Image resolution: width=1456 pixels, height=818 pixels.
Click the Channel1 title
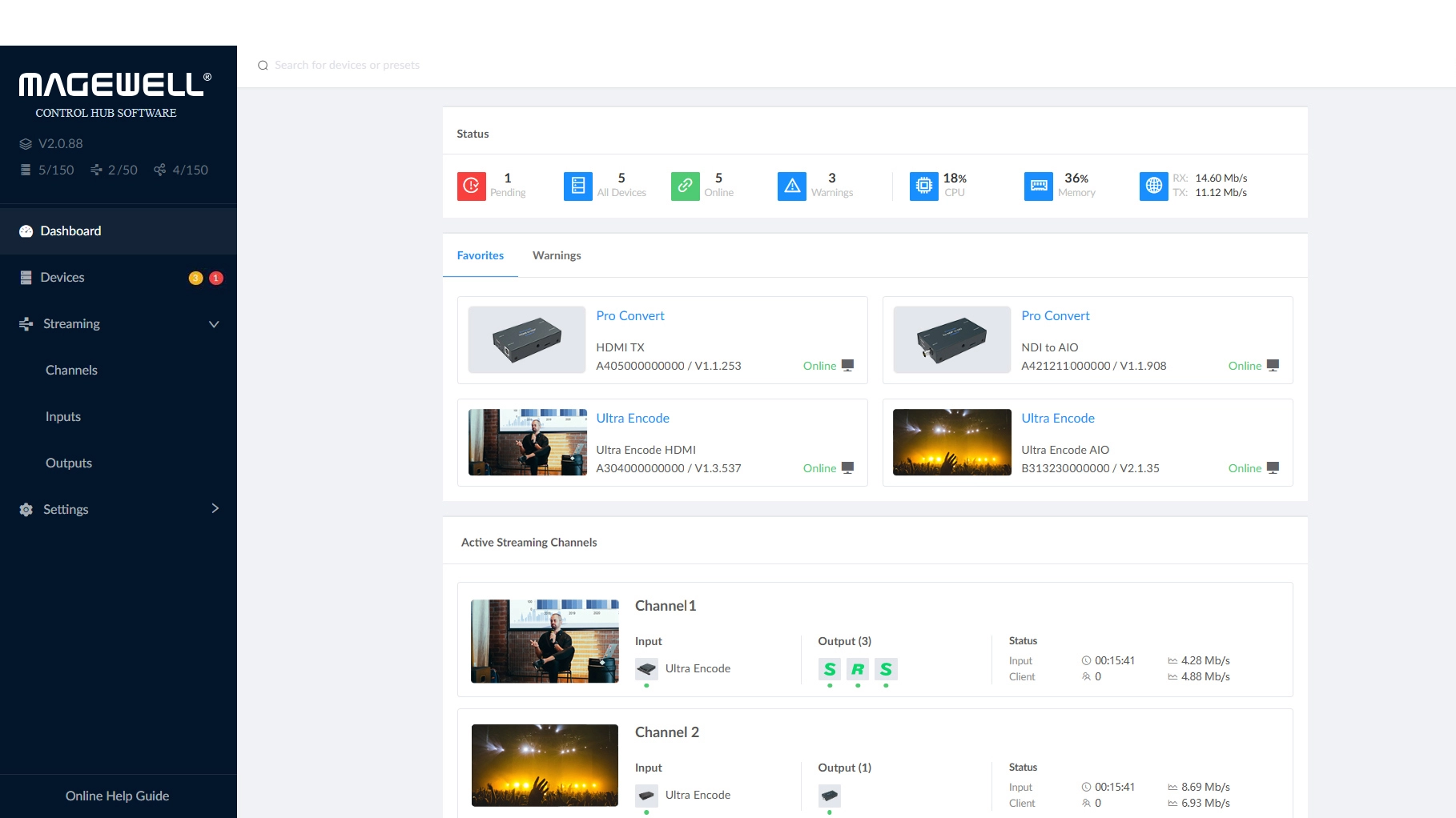666,606
